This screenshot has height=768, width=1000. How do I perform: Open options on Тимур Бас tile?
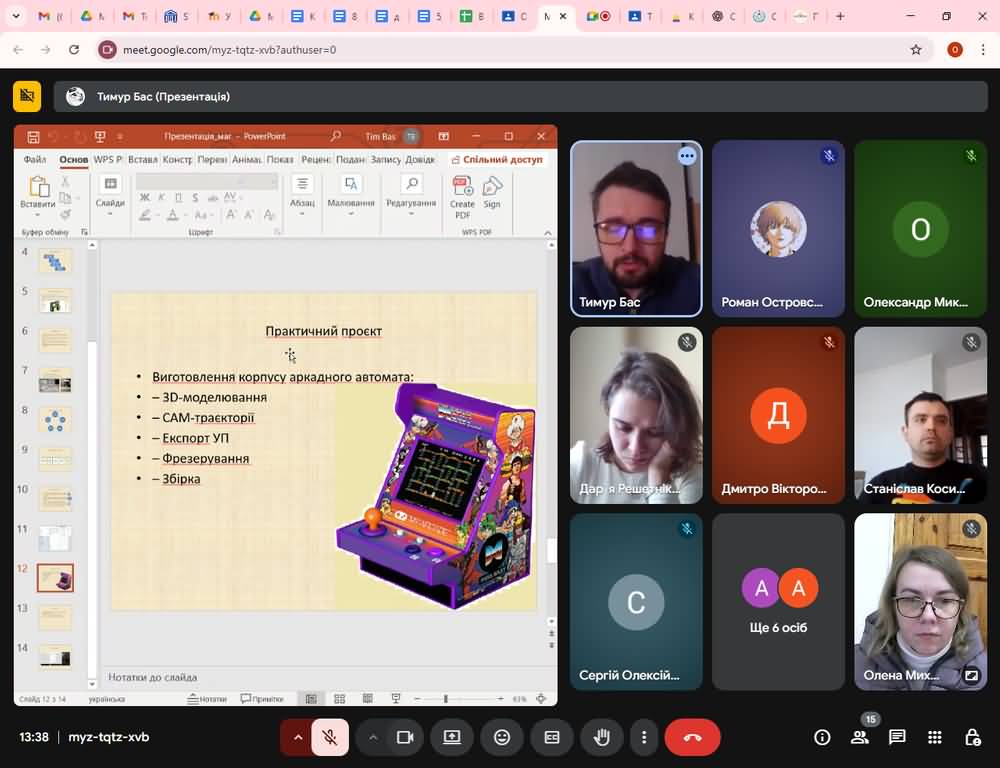(x=686, y=156)
